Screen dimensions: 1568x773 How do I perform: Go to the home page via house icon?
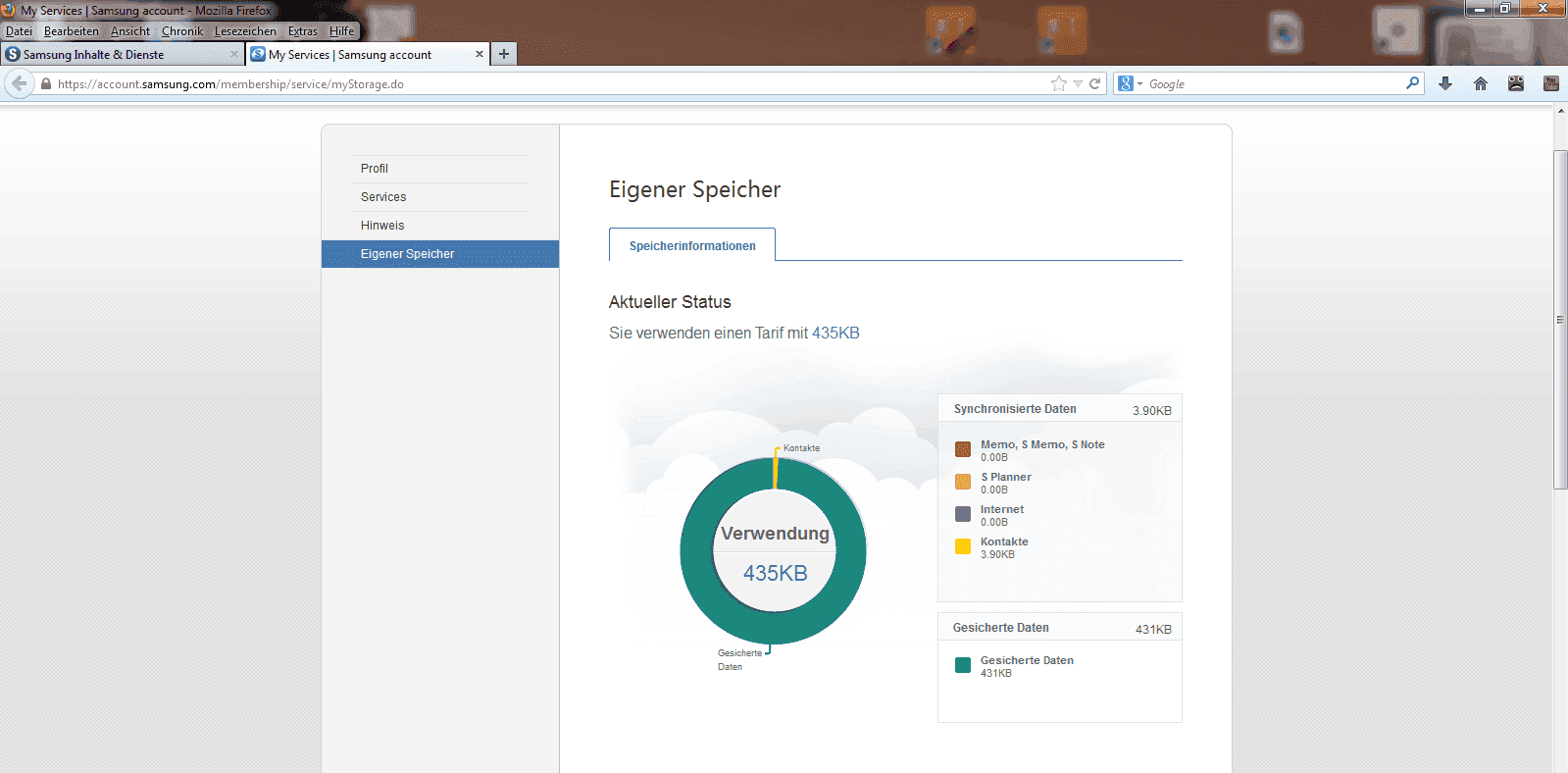point(1481,83)
